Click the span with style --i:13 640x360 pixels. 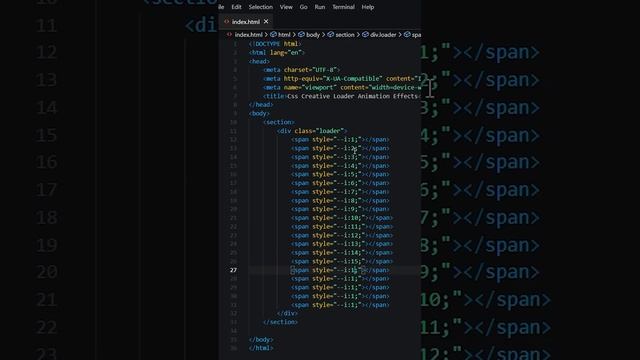click(x=342, y=244)
